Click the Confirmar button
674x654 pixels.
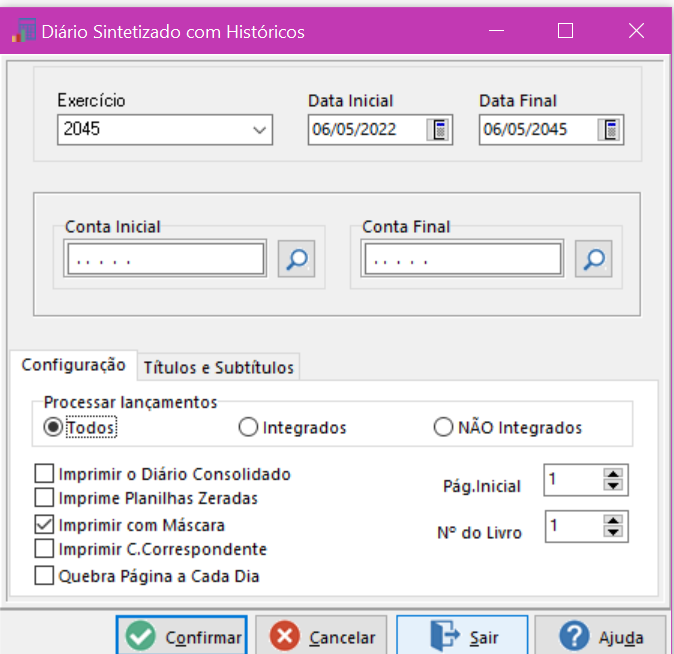point(181,636)
